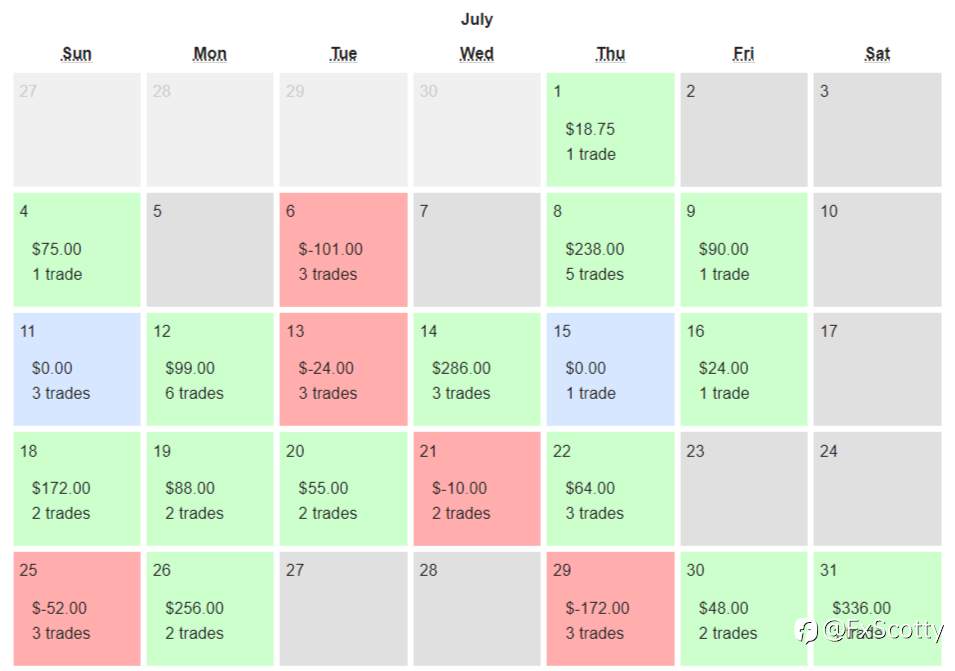Select July 18 cell with $172.00

pyautogui.click(x=77, y=489)
